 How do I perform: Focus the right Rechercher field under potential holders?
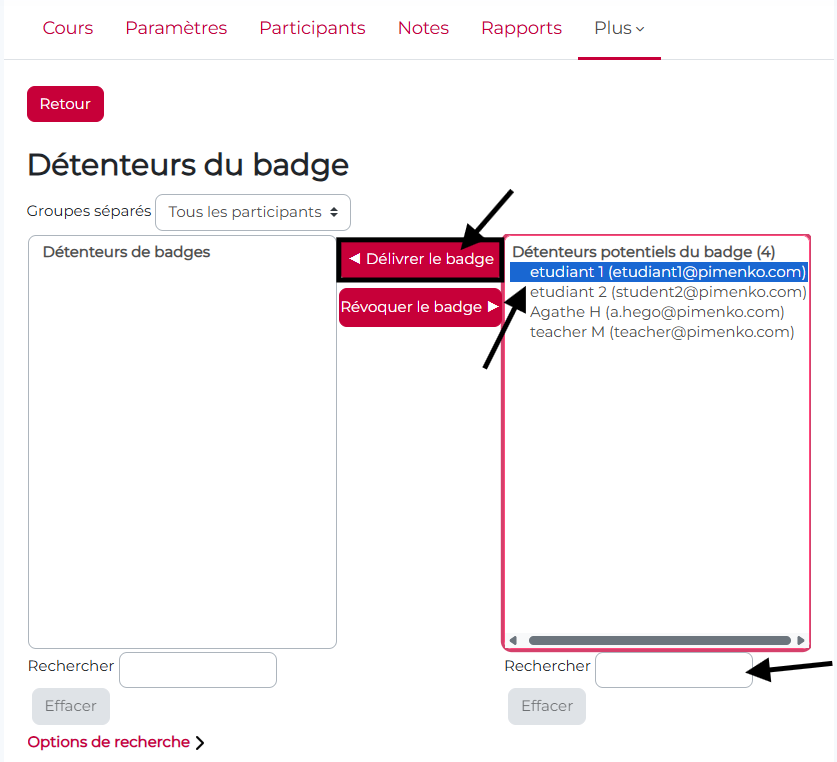pyautogui.click(x=672, y=670)
